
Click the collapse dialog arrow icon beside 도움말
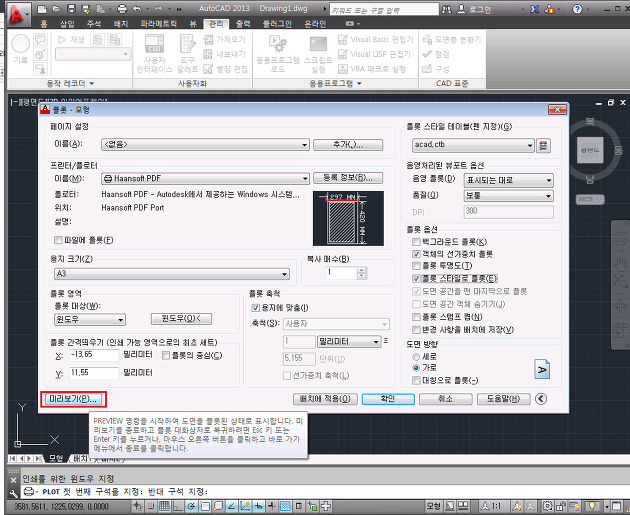click(541, 399)
